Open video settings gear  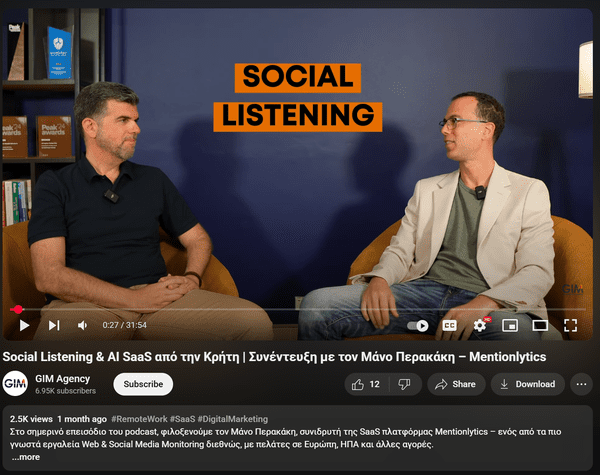(x=480, y=325)
